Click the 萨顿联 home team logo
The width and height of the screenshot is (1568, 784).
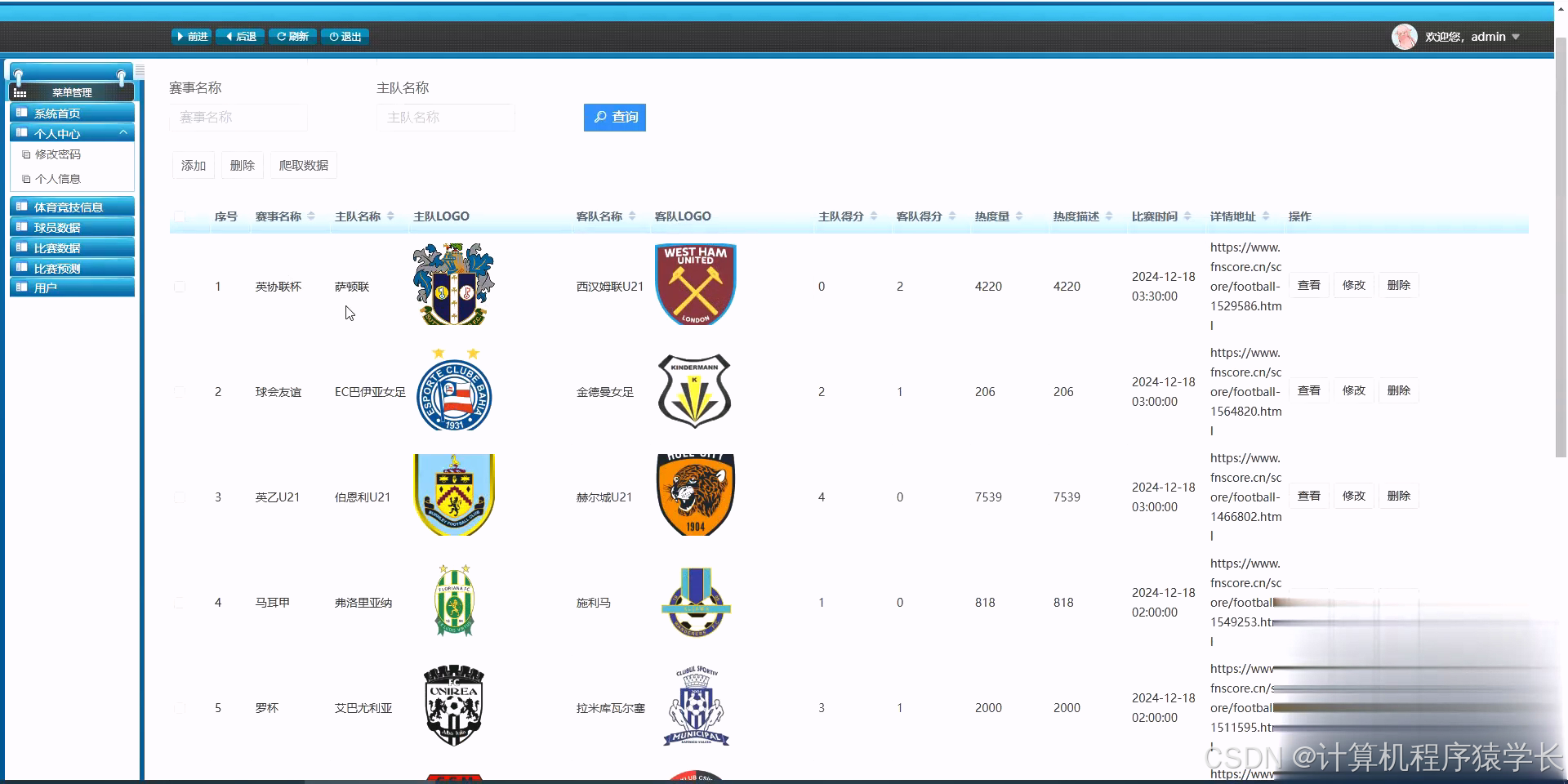point(453,284)
